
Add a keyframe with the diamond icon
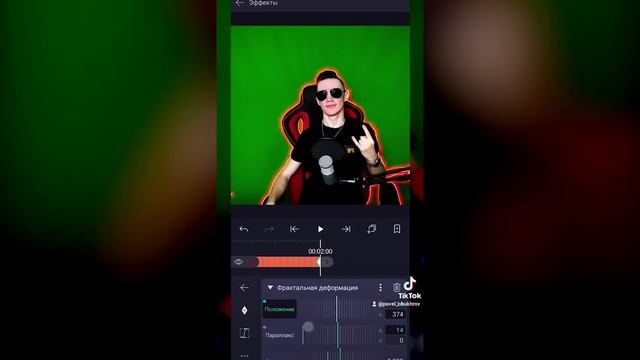[244, 311]
